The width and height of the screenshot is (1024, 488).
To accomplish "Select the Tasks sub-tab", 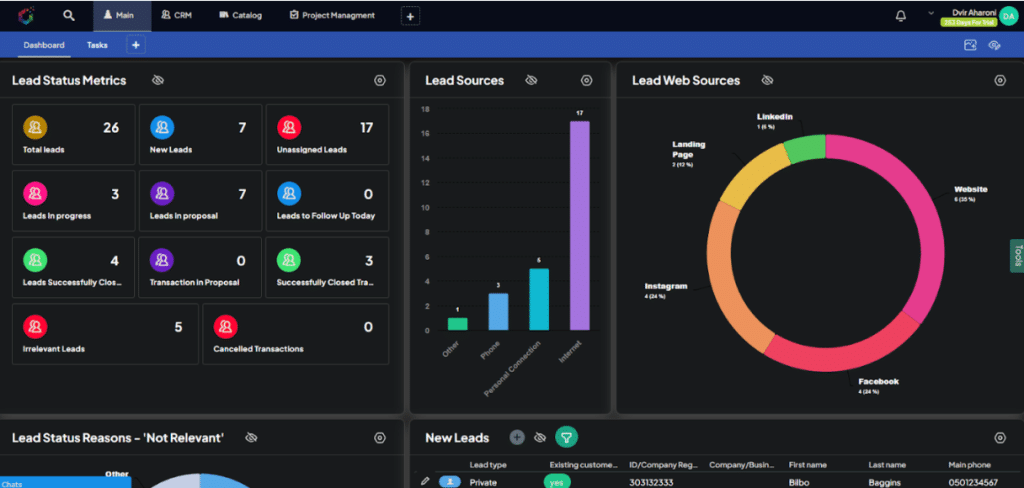I will click(97, 45).
